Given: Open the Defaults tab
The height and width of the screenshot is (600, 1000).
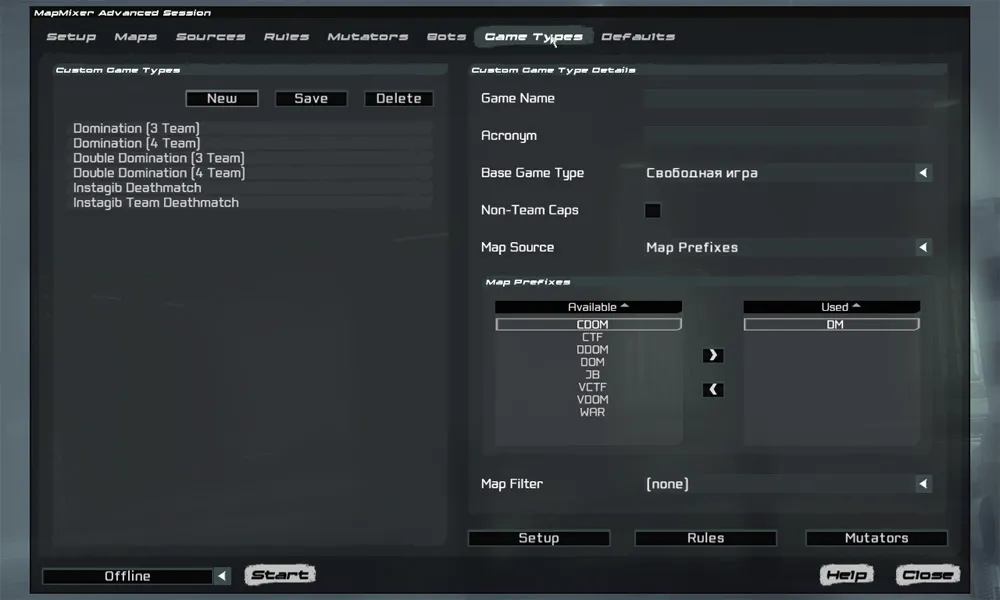Looking at the screenshot, I should [637, 37].
